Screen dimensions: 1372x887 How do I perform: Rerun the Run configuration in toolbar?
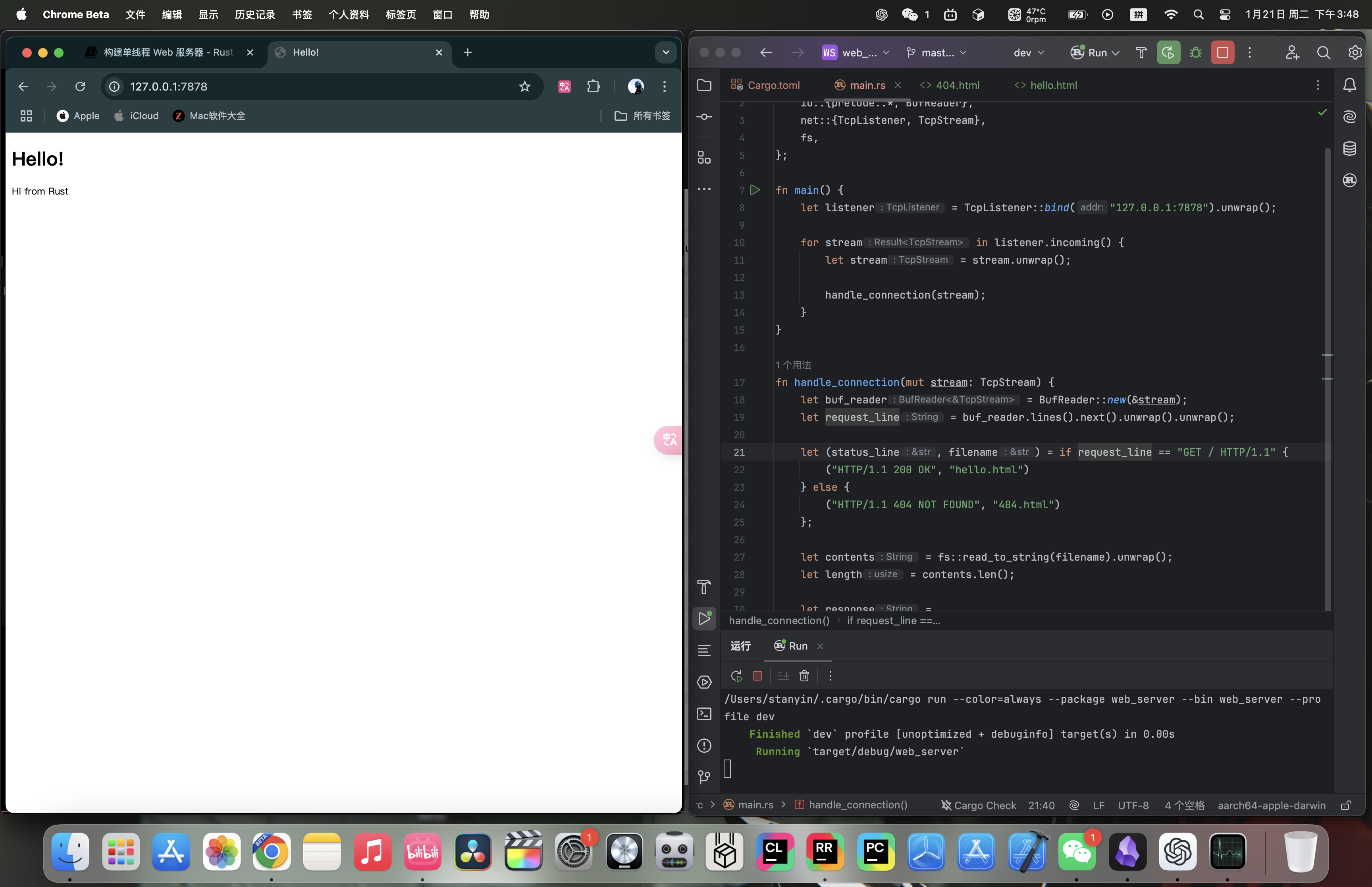pos(1168,52)
